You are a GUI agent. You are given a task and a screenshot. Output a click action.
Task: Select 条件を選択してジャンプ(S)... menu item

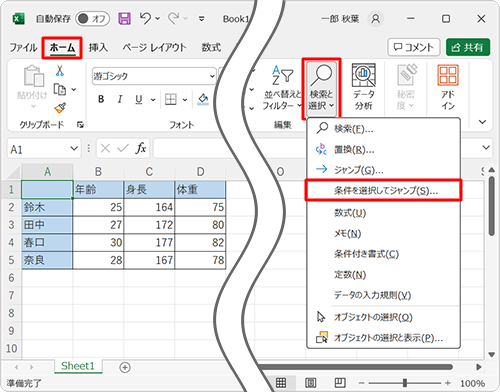[x=383, y=190]
